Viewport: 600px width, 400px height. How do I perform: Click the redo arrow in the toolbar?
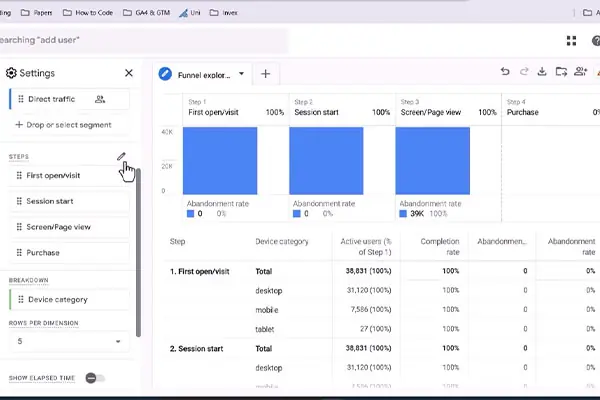pos(524,72)
